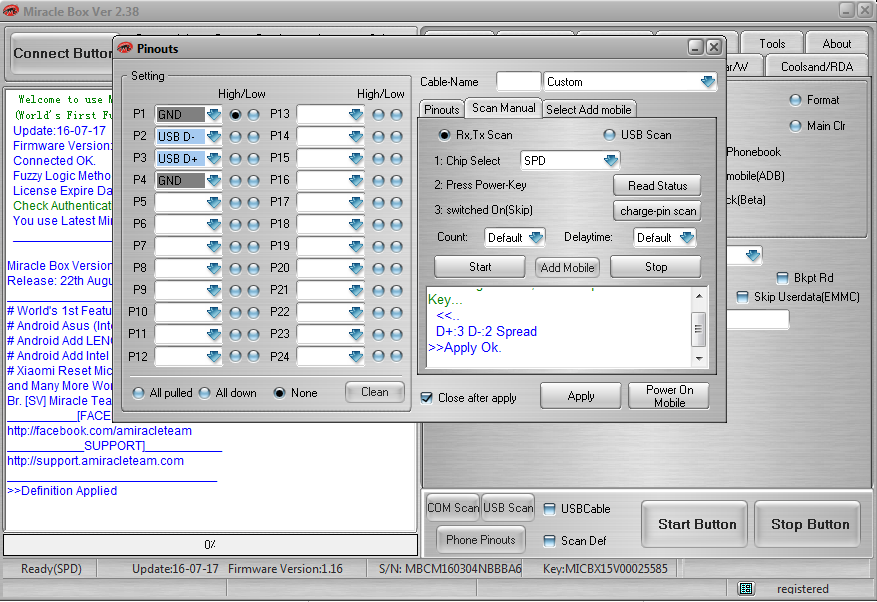The height and width of the screenshot is (602, 877).
Task: Open the Coolsand/RDA tab
Action: [817, 67]
